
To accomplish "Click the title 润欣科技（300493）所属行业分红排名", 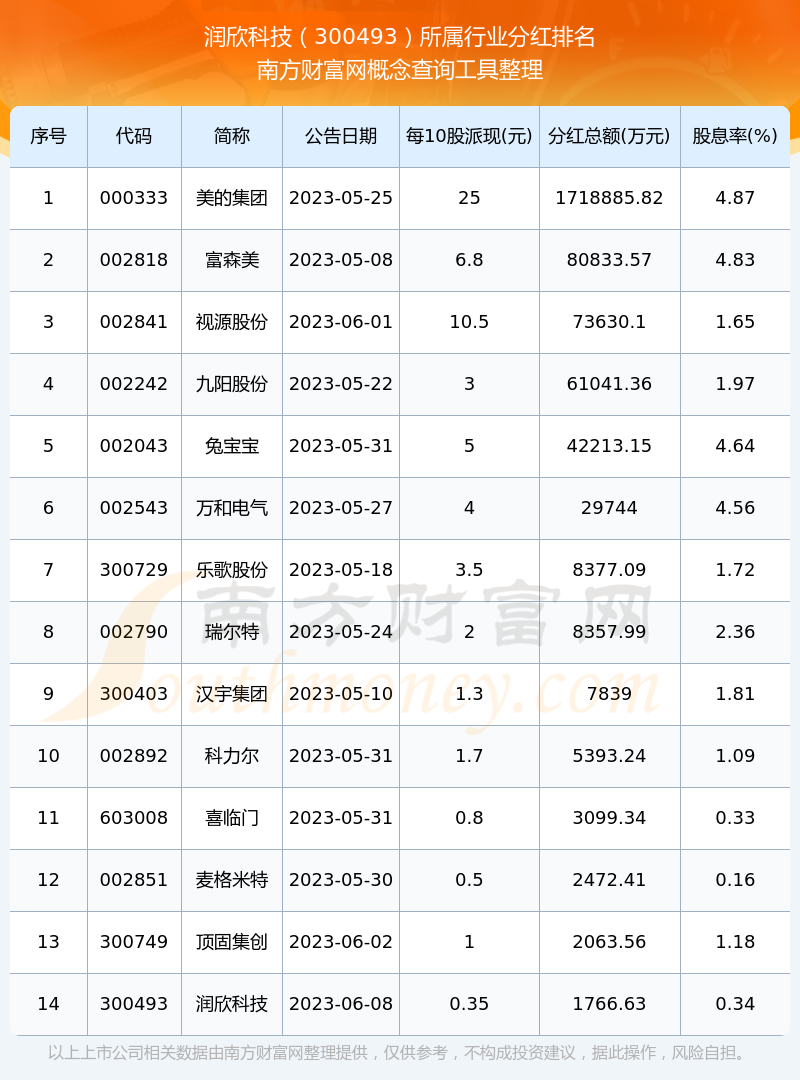I will pos(400,38).
